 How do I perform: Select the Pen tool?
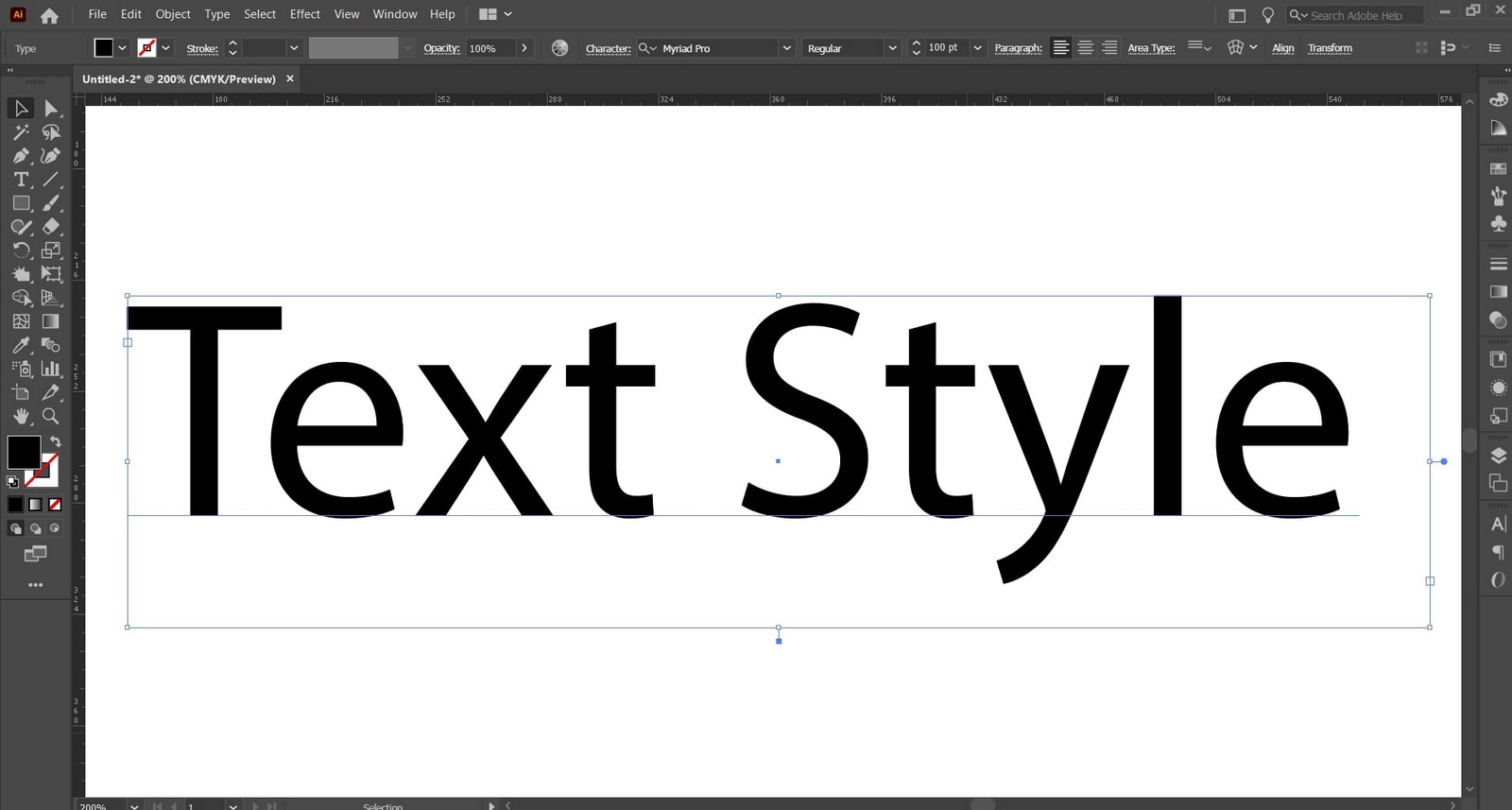21,156
